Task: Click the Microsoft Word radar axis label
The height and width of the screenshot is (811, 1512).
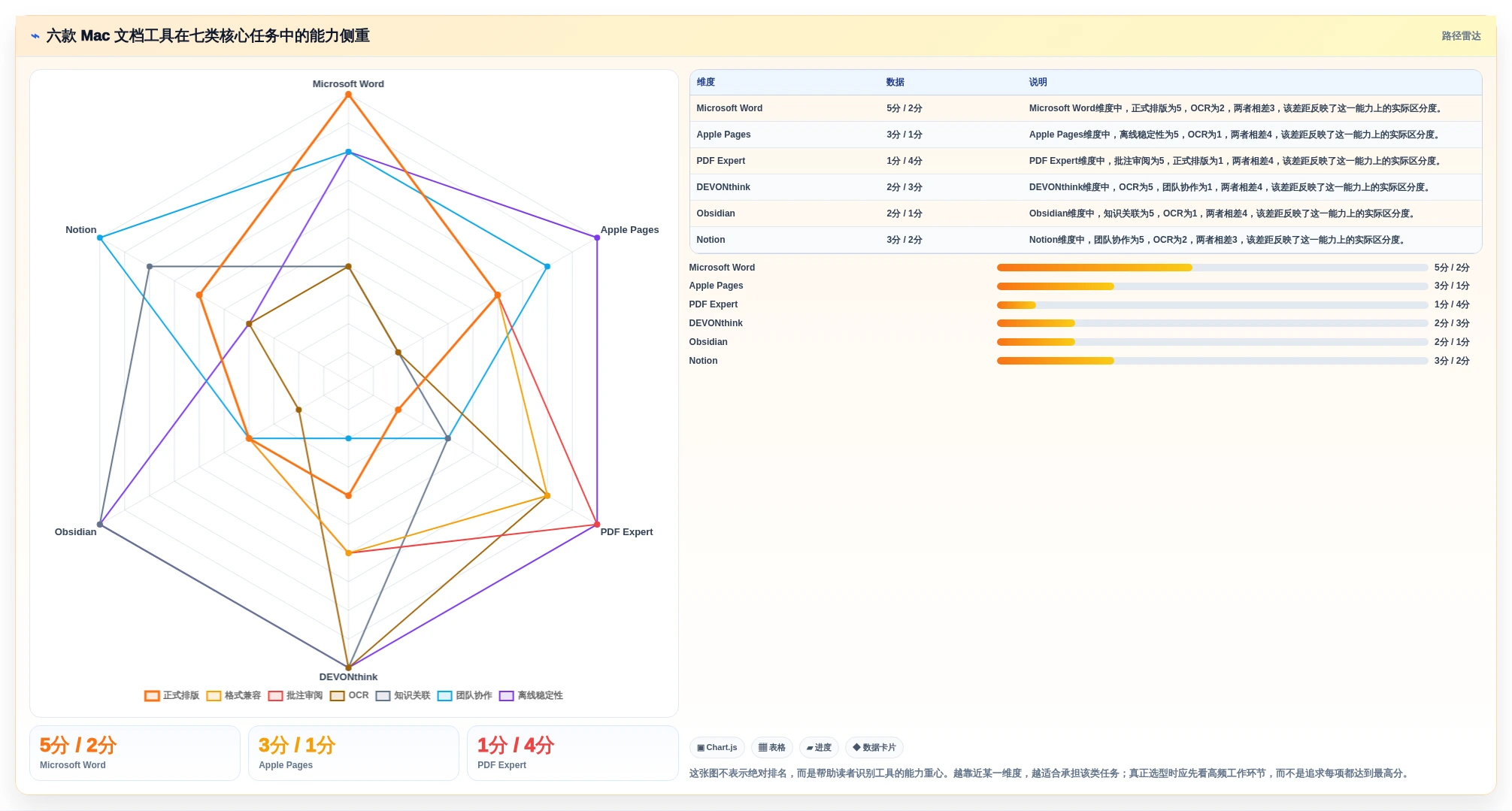Action: (348, 84)
